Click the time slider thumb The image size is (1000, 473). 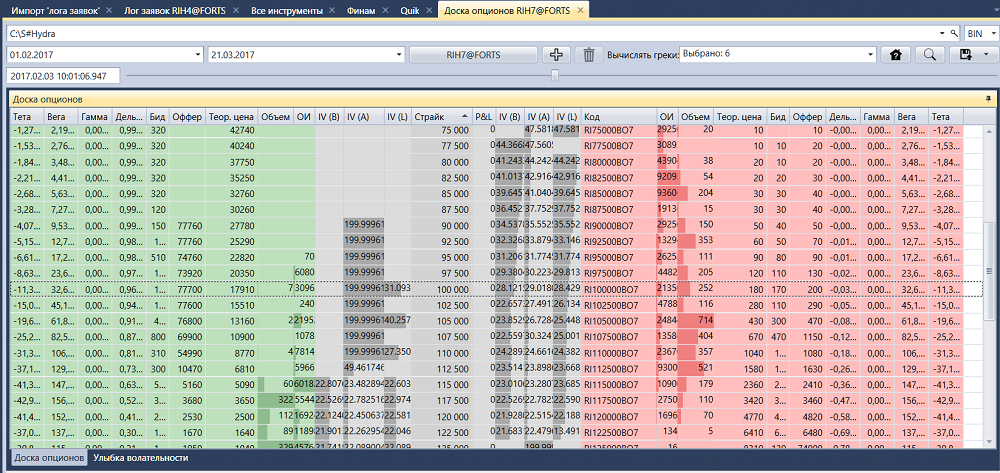(x=555, y=75)
